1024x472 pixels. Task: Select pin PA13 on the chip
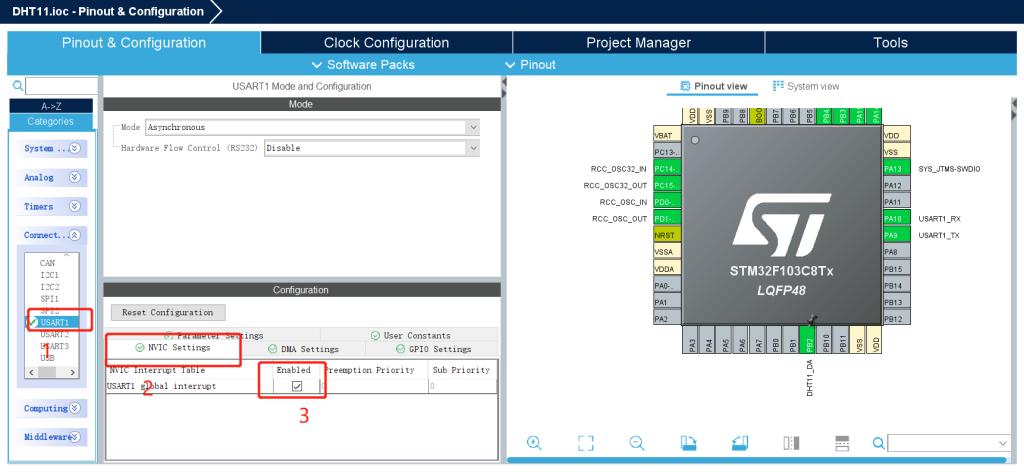click(895, 168)
